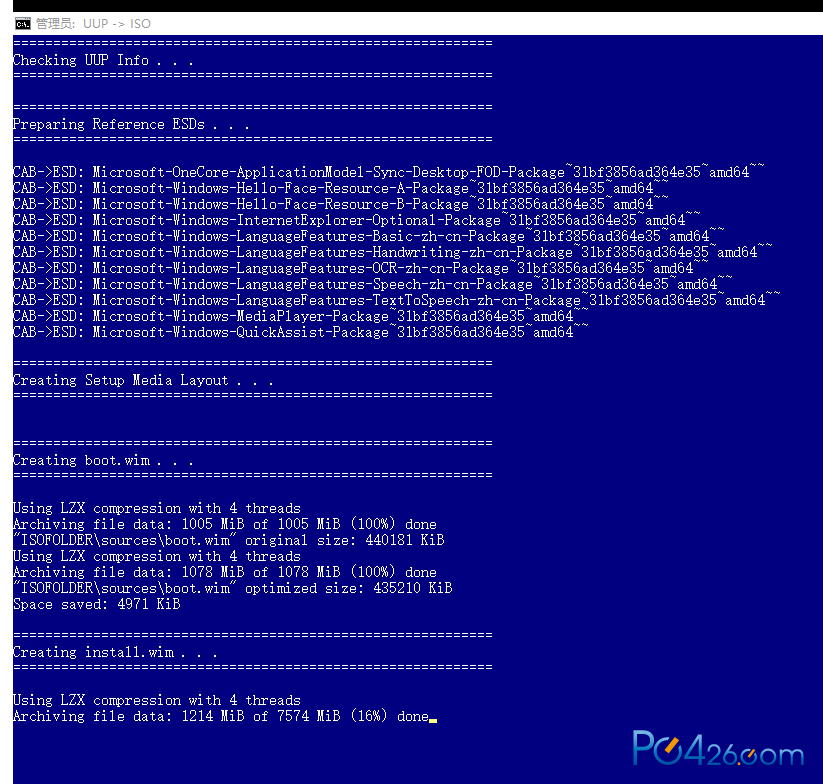
Task: Select the LanguageFeatures-TextToSpeech-zh-cn package line
Action: tap(397, 300)
